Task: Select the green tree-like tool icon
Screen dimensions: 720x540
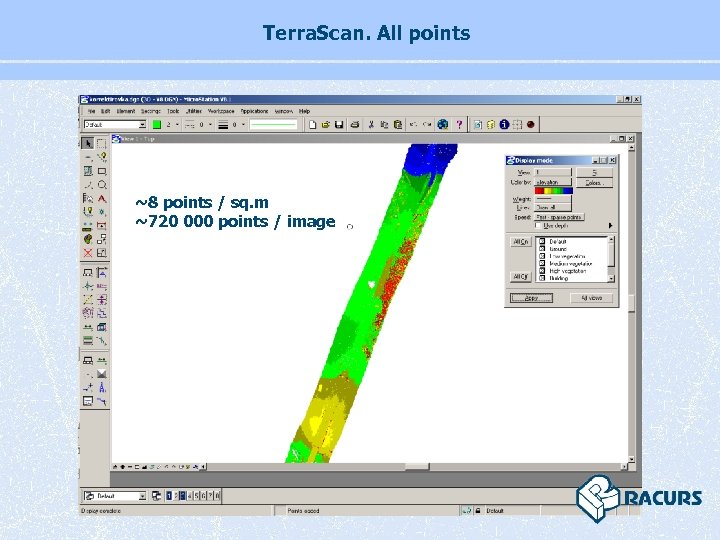Action: (88, 239)
